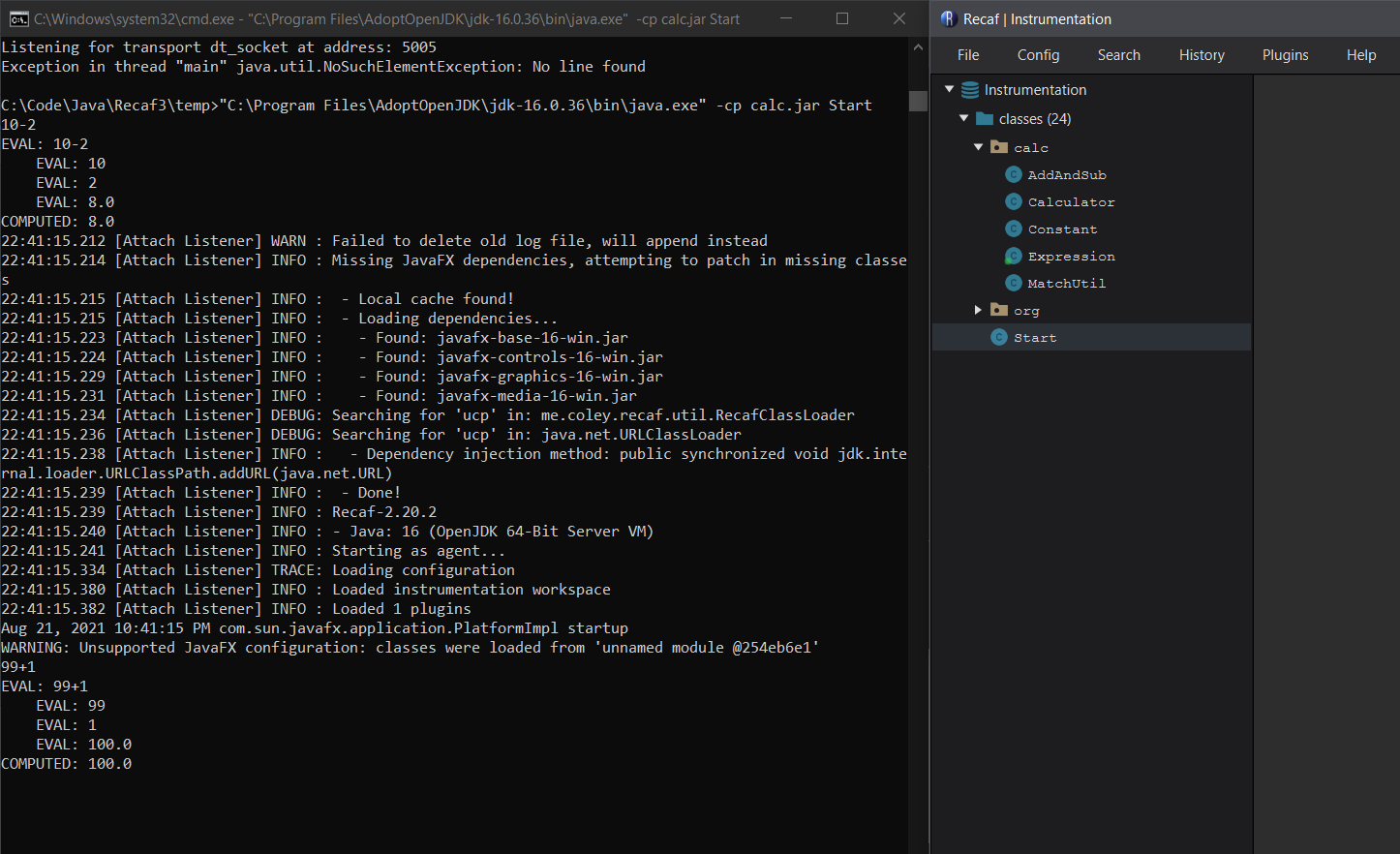Click the org package folder icon
Screen dimensions: 1400x854
tap(999, 310)
